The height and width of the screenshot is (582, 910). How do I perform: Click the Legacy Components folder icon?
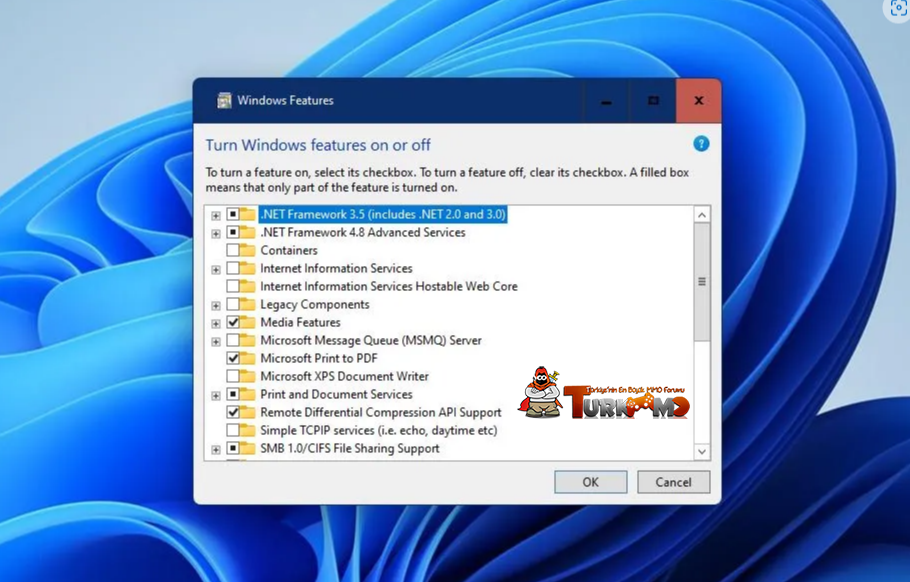[248, 304]
